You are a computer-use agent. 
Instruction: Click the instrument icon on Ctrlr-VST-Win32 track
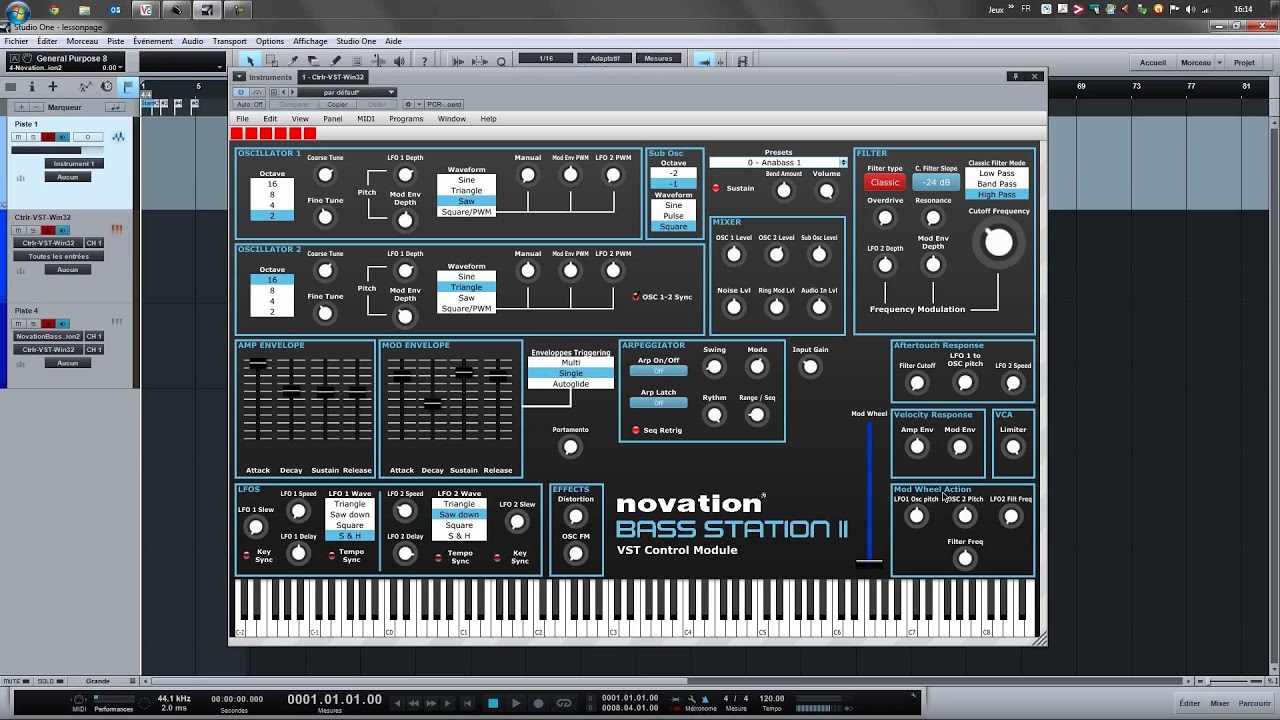(x=117, y=229)
